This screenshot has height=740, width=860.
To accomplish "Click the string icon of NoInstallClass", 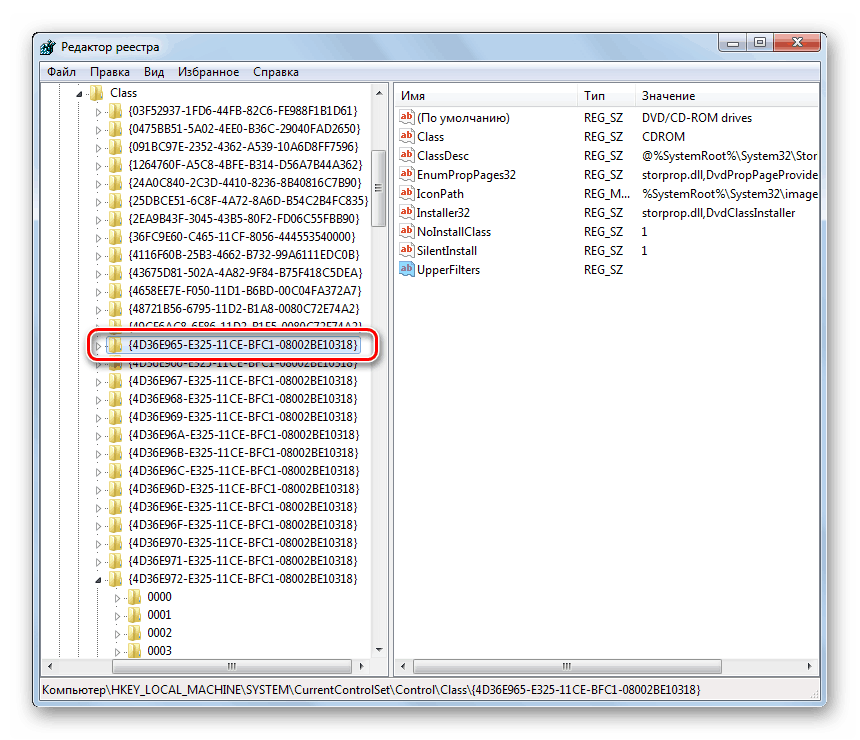I will [406, 231].
